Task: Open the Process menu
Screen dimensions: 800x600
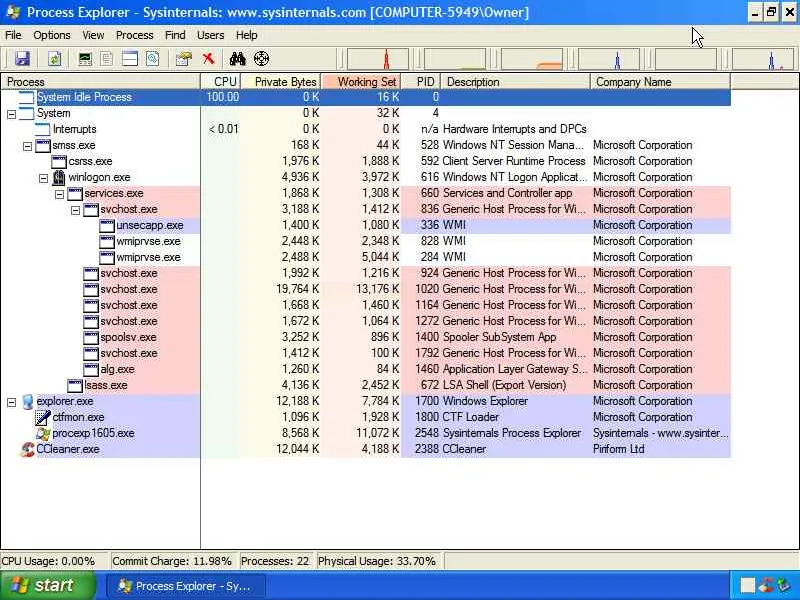Action: [135, 35]
